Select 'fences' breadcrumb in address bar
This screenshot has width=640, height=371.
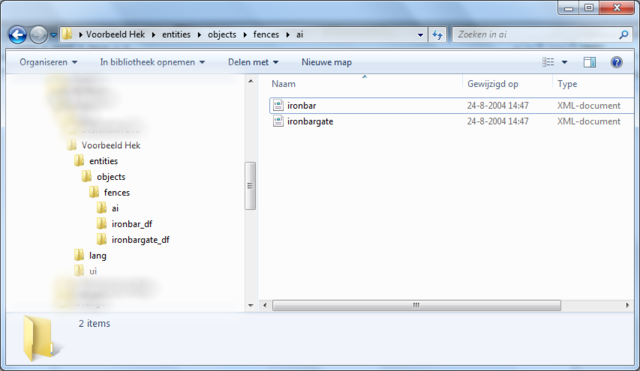point(266,35)
